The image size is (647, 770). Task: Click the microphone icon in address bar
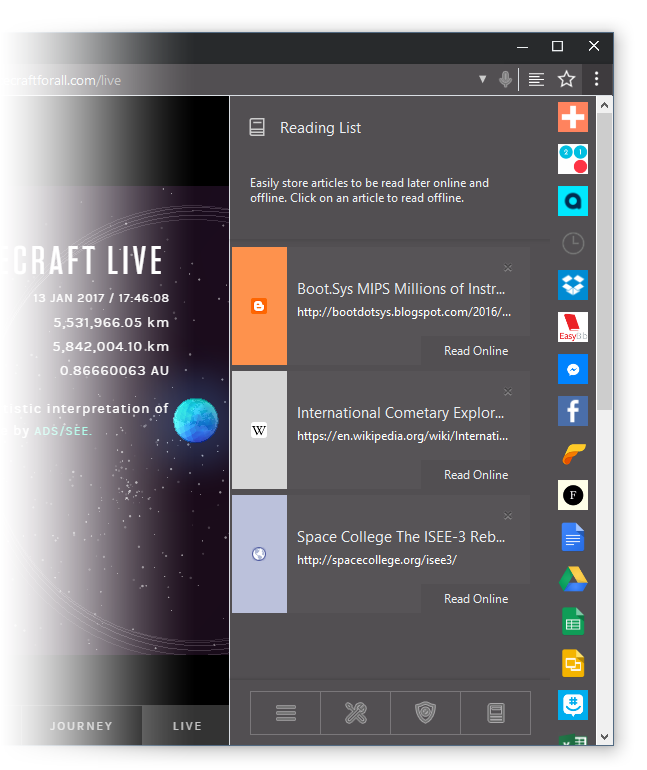pyautogui.click(x=505, y=79)
